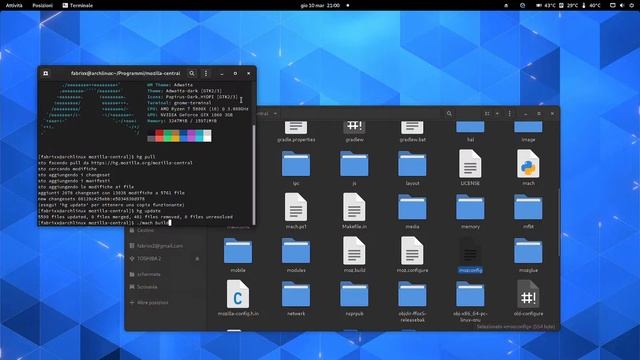
Task: Open the clock and calendar panel
Action: pos(320,5)
